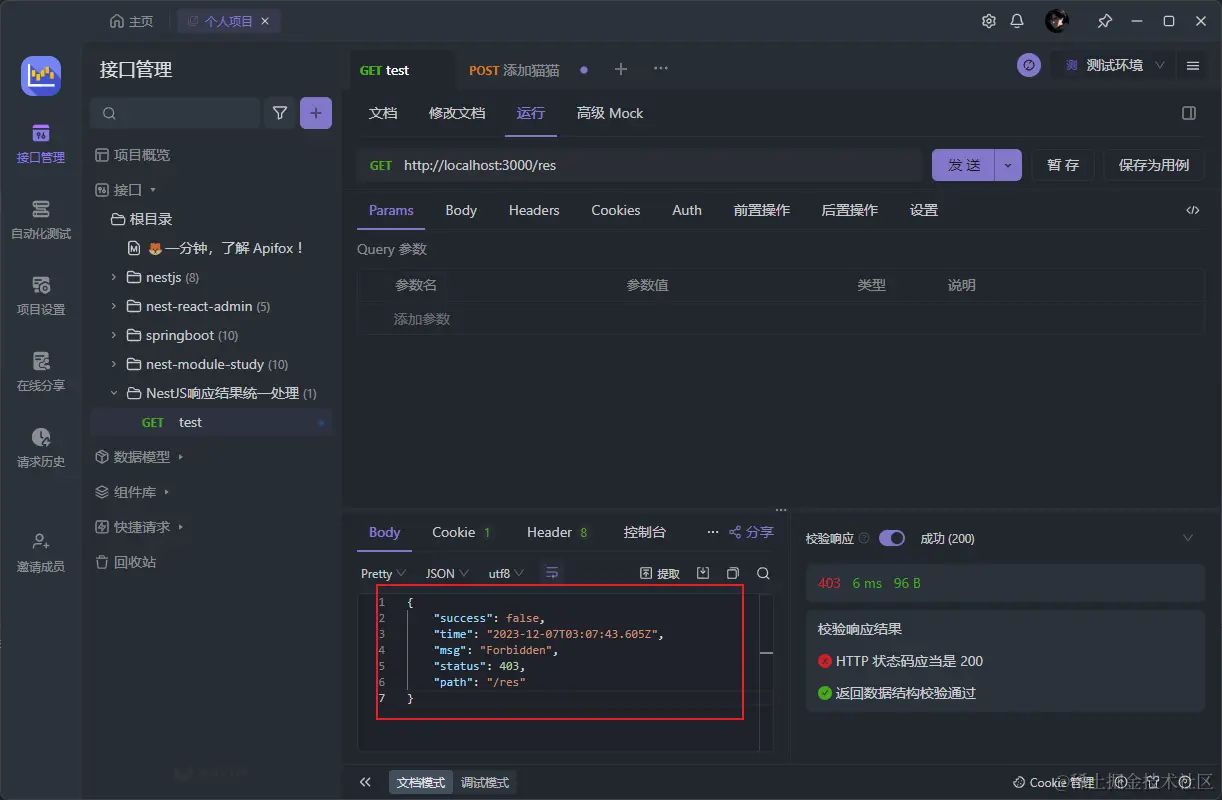Viewport: 1222px width, 800px height.
Task: Add a new request tab with plus
Action: (621, 69)
